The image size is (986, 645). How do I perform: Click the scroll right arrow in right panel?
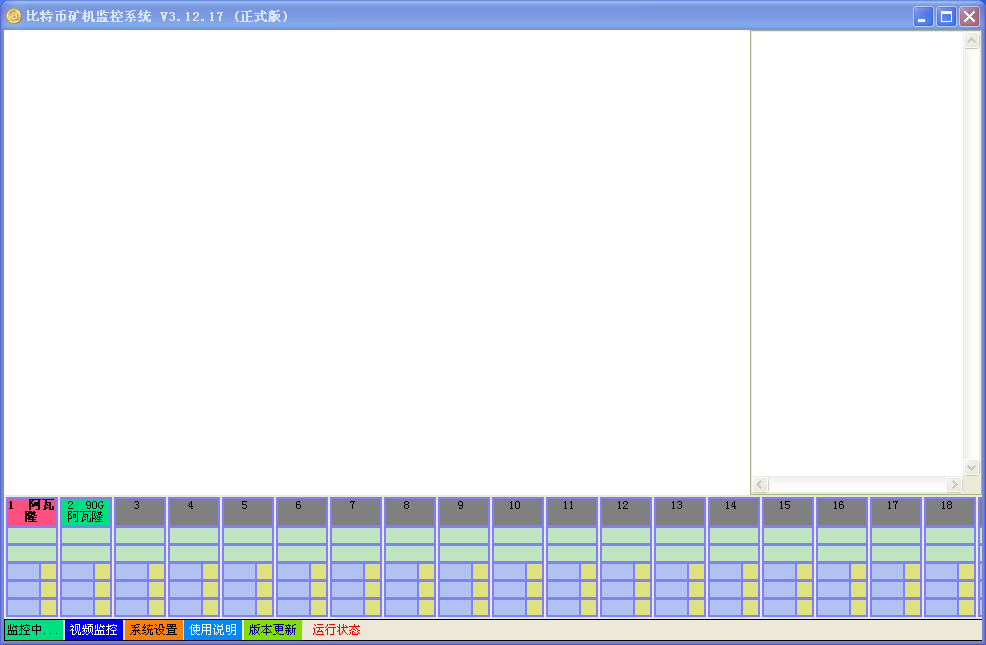(955, 485)
